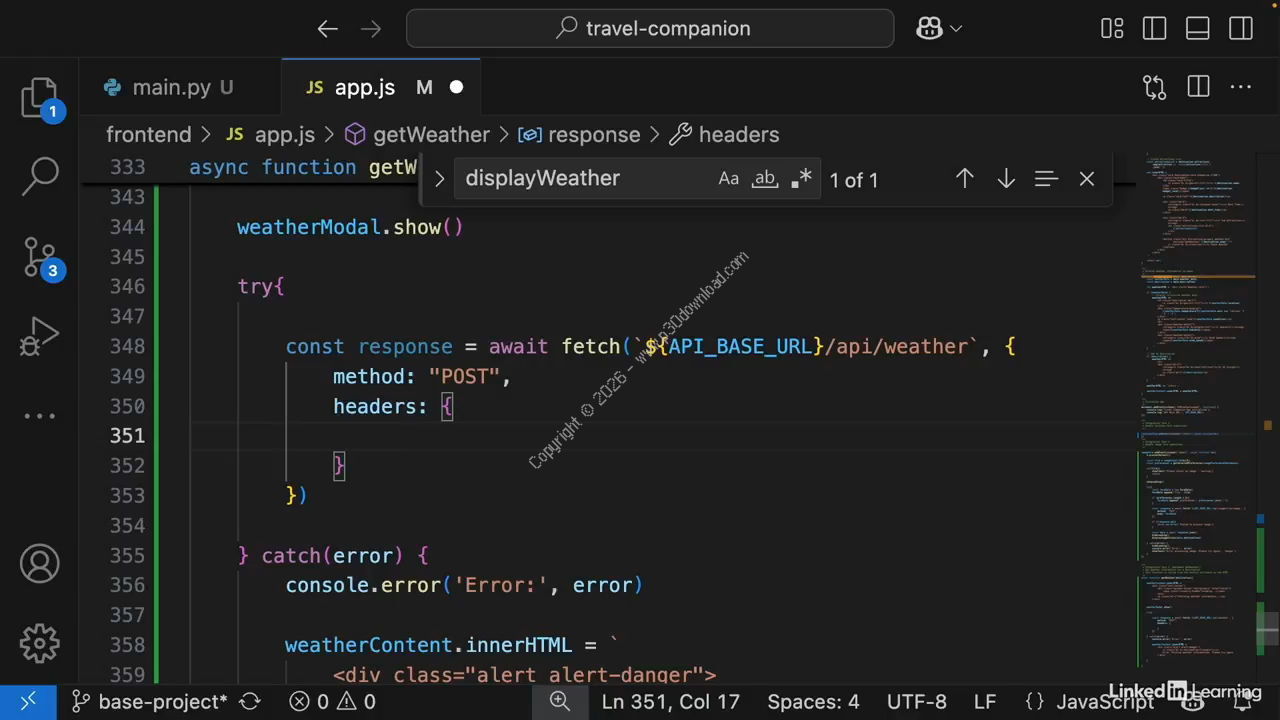Open the Source Control view
1280x720 pixels.
40,257
